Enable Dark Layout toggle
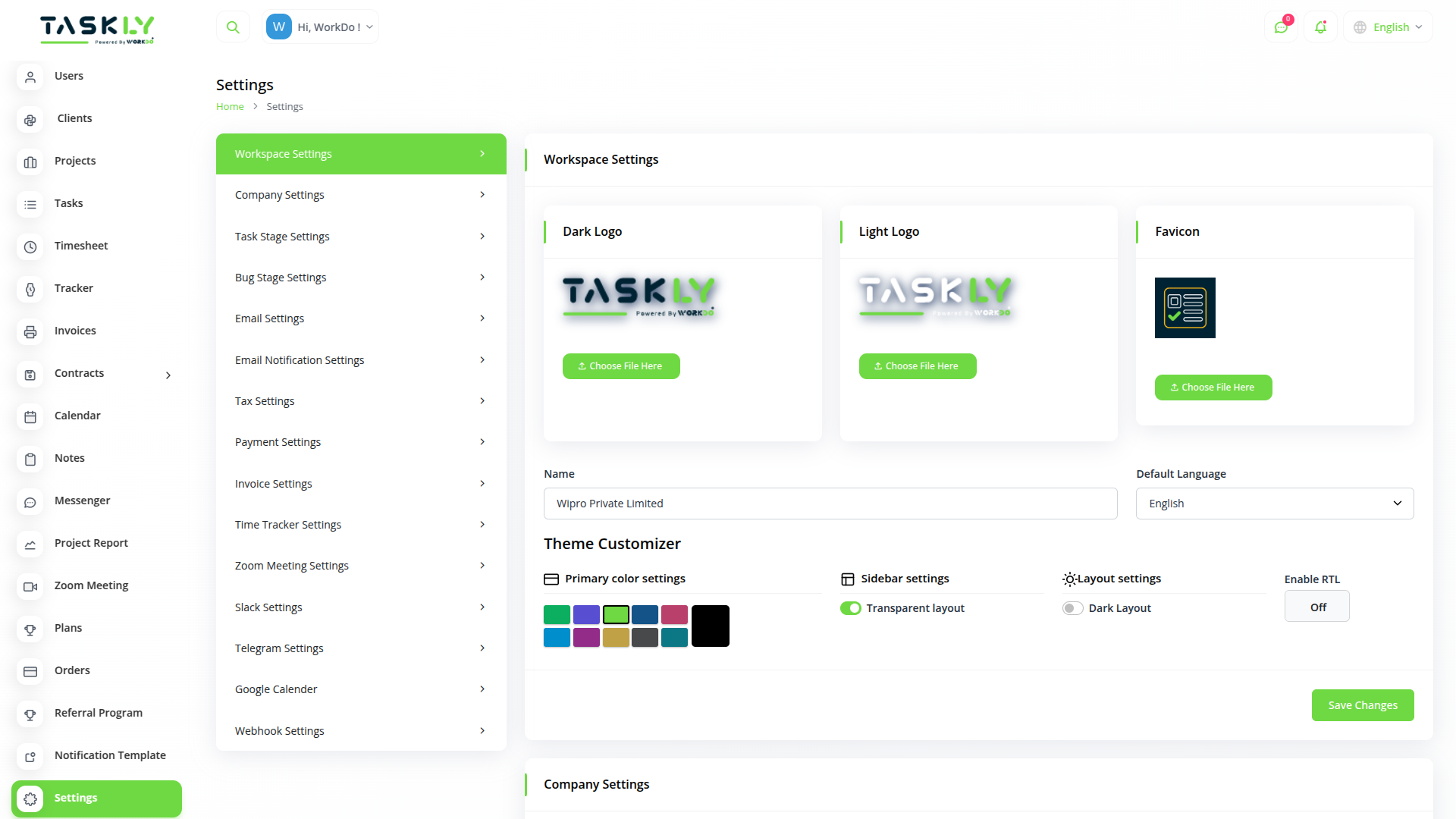Image resolution: width=1456 pixels, height=819 pixels. (x=1073, y=607)
